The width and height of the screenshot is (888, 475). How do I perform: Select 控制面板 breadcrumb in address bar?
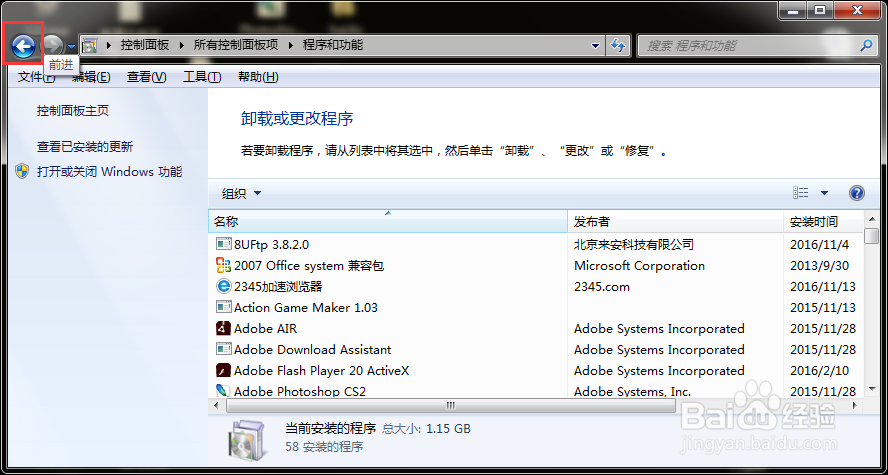144,45
